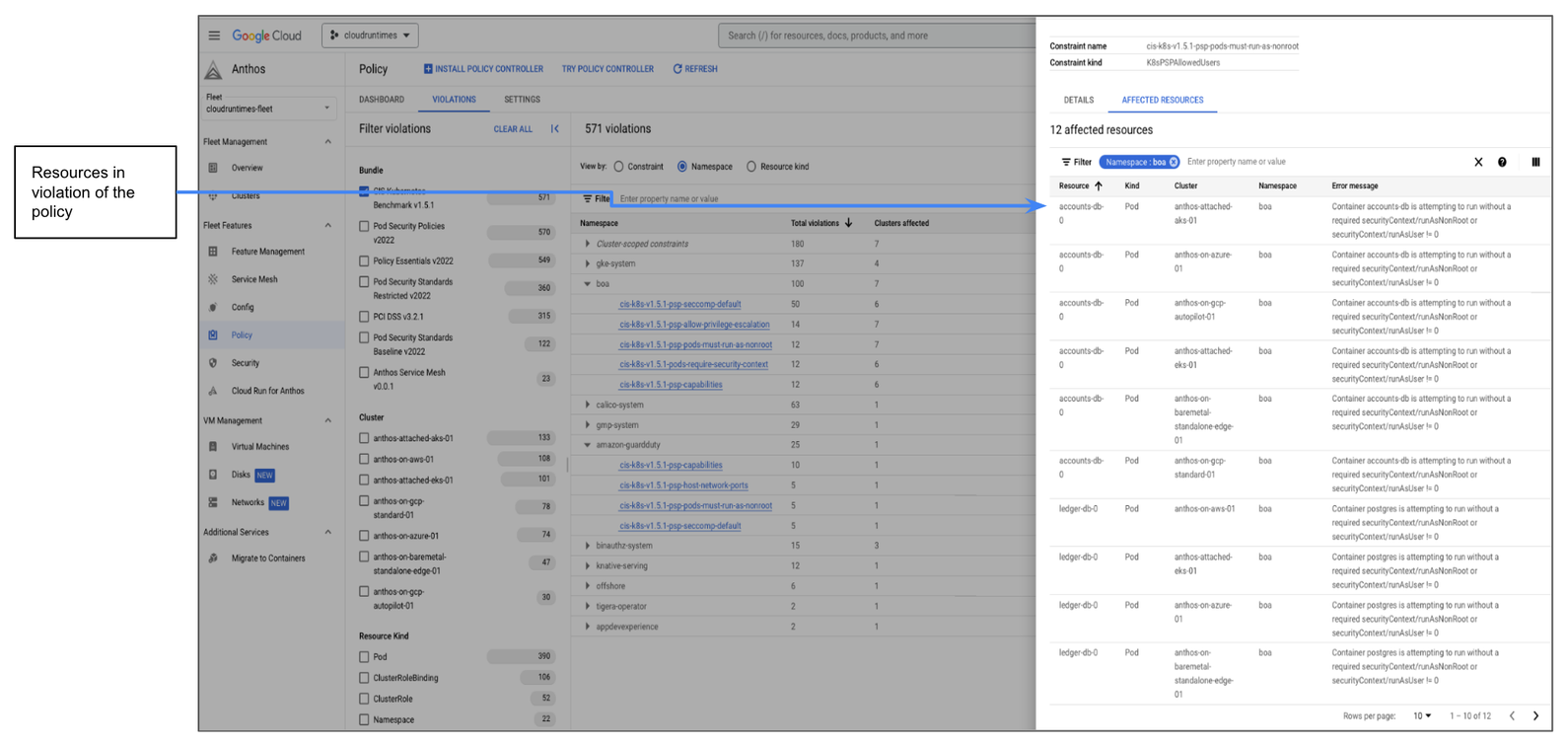Click the top search bar
The image size is (1568, 743).
point(877,36)
